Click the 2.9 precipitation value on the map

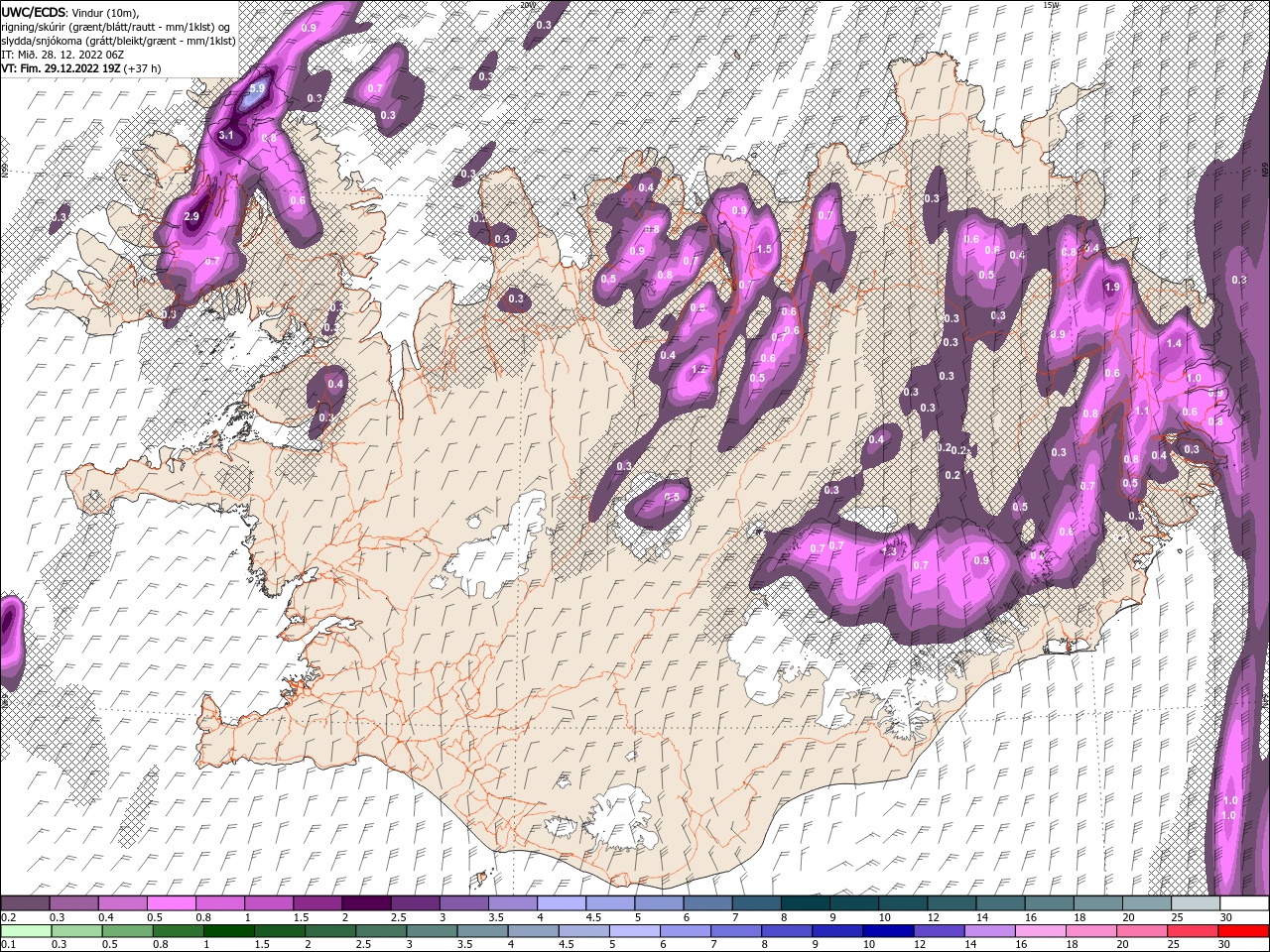[191, 216]
